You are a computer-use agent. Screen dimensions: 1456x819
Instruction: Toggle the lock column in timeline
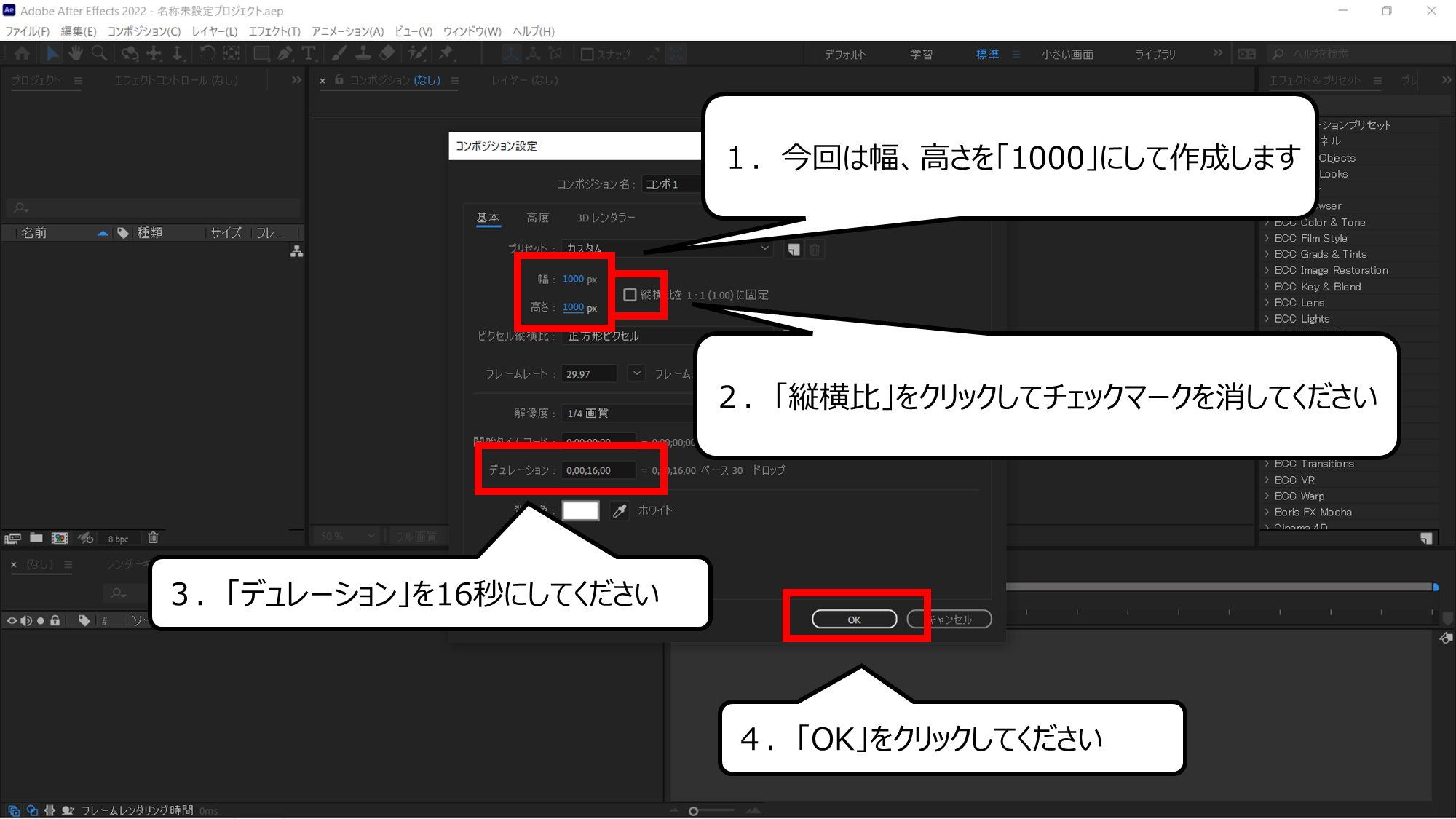55,620
